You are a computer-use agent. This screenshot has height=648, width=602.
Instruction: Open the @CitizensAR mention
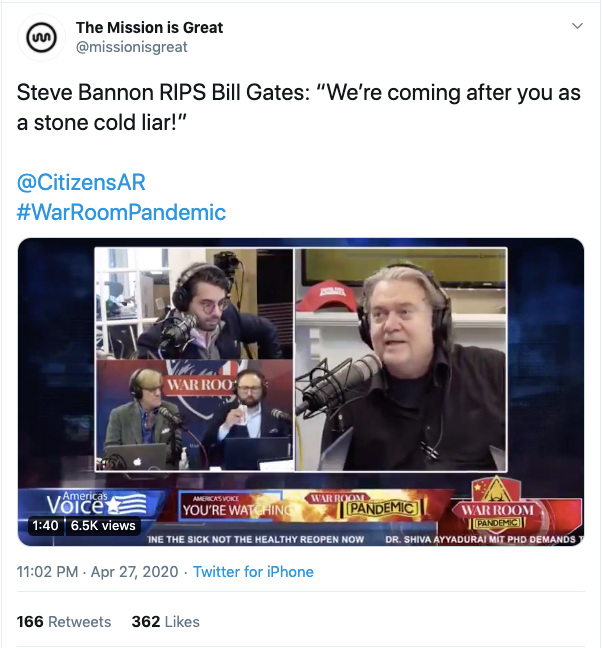pos(81,182)
